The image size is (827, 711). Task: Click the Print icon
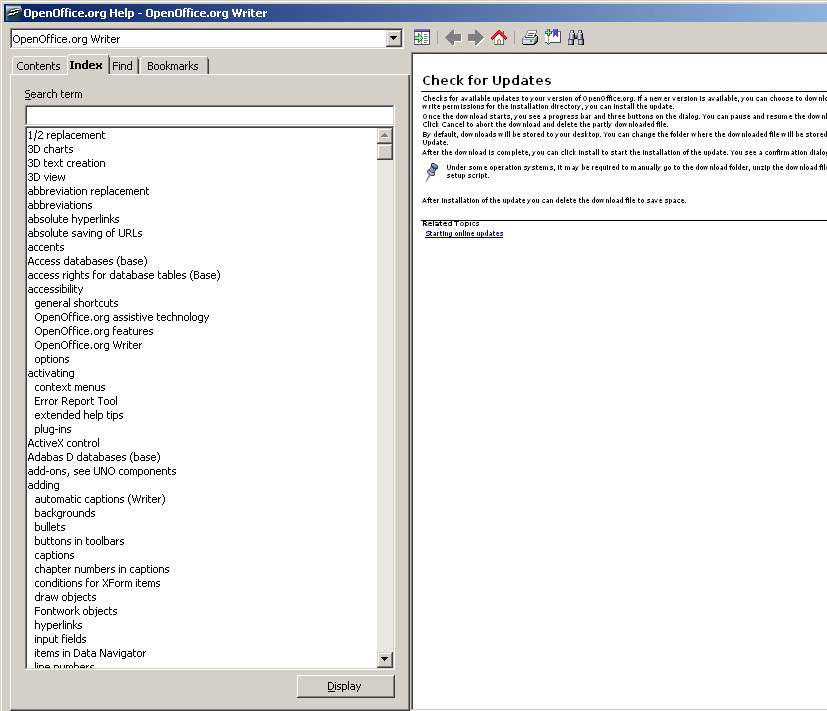pyautogui.click(x=530, y=38)
